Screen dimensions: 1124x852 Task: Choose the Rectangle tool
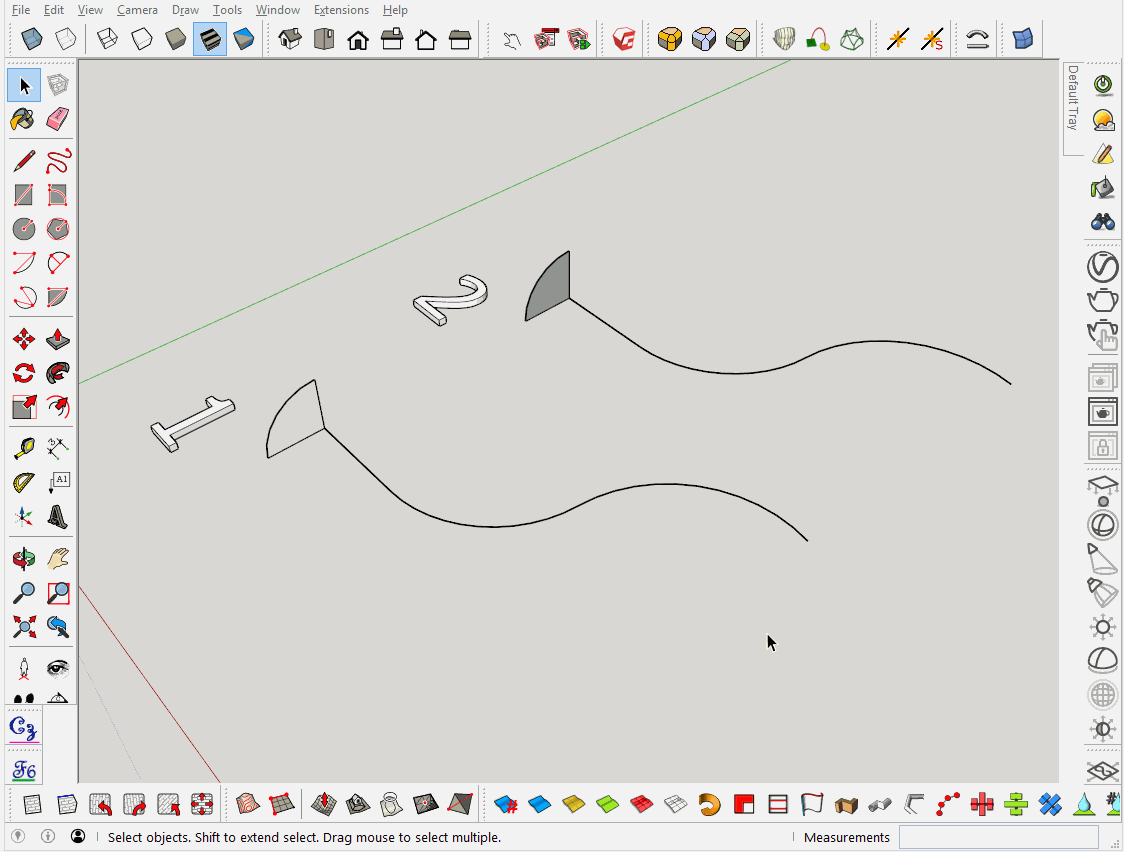click(x=24, y=195)
